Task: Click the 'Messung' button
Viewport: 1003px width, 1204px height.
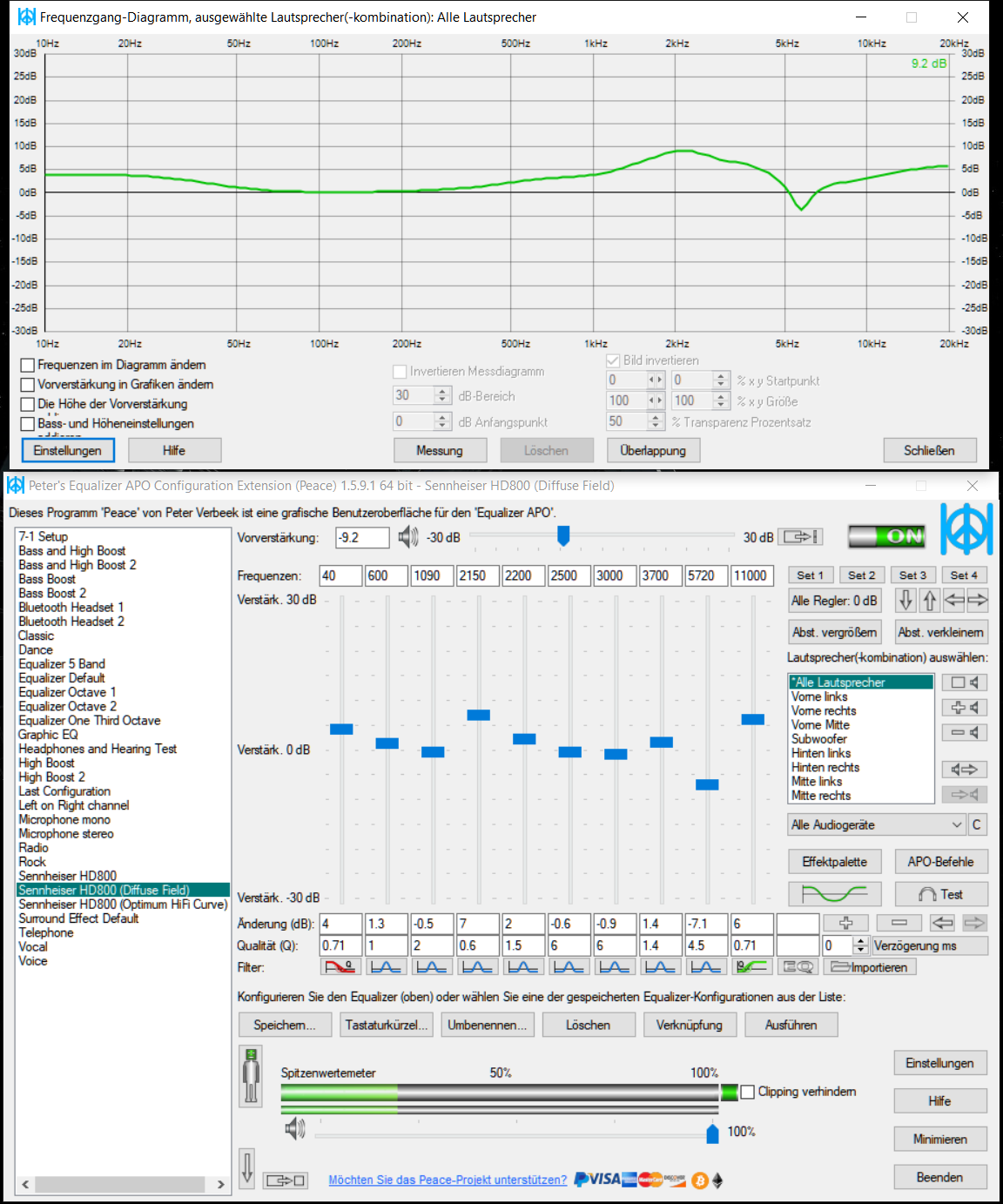Action: 440,450
